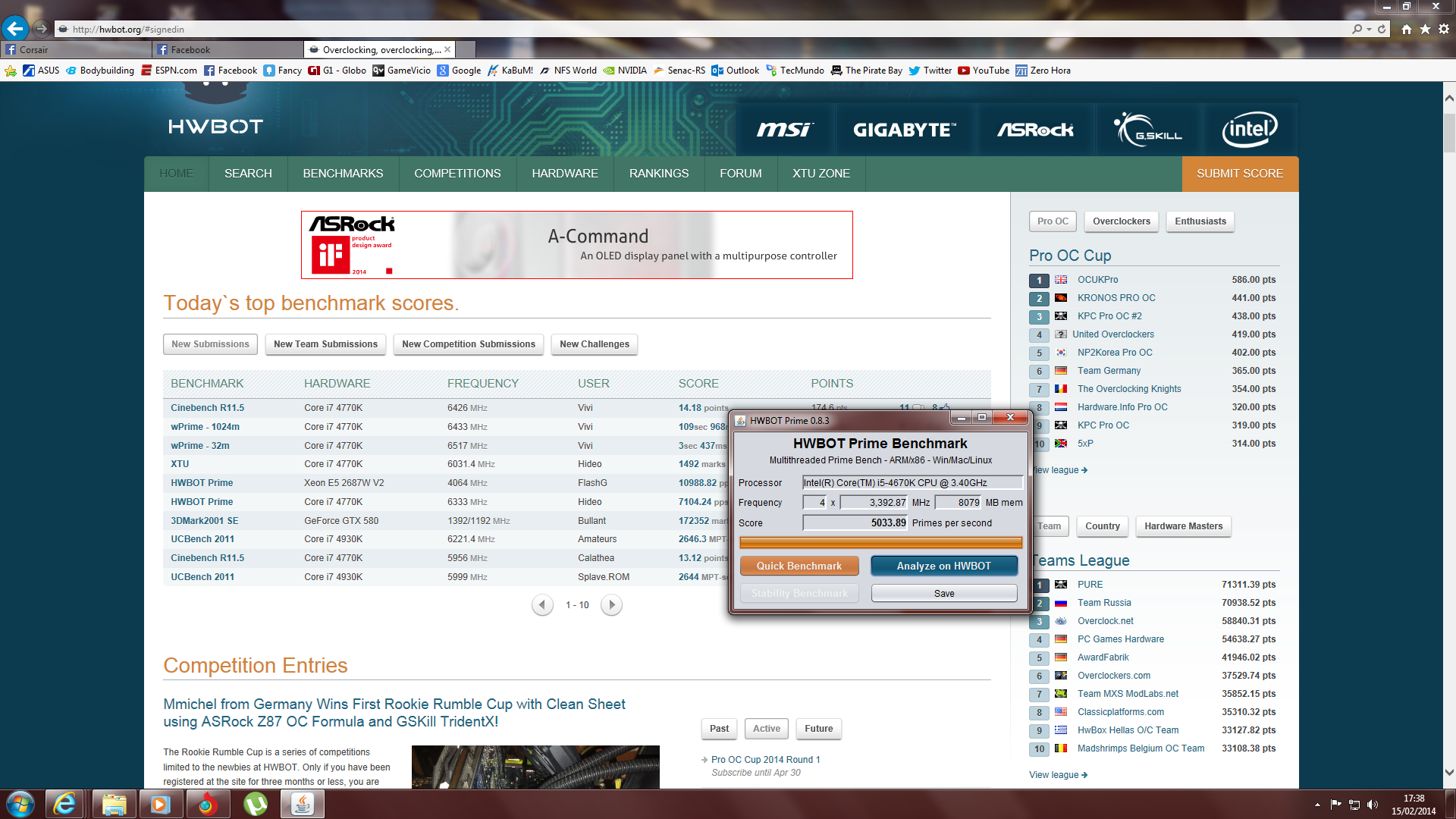This screenshot has width=1456, height=819.
Task: Close the Overclocking browser tab
Action: tap(447, 49)
